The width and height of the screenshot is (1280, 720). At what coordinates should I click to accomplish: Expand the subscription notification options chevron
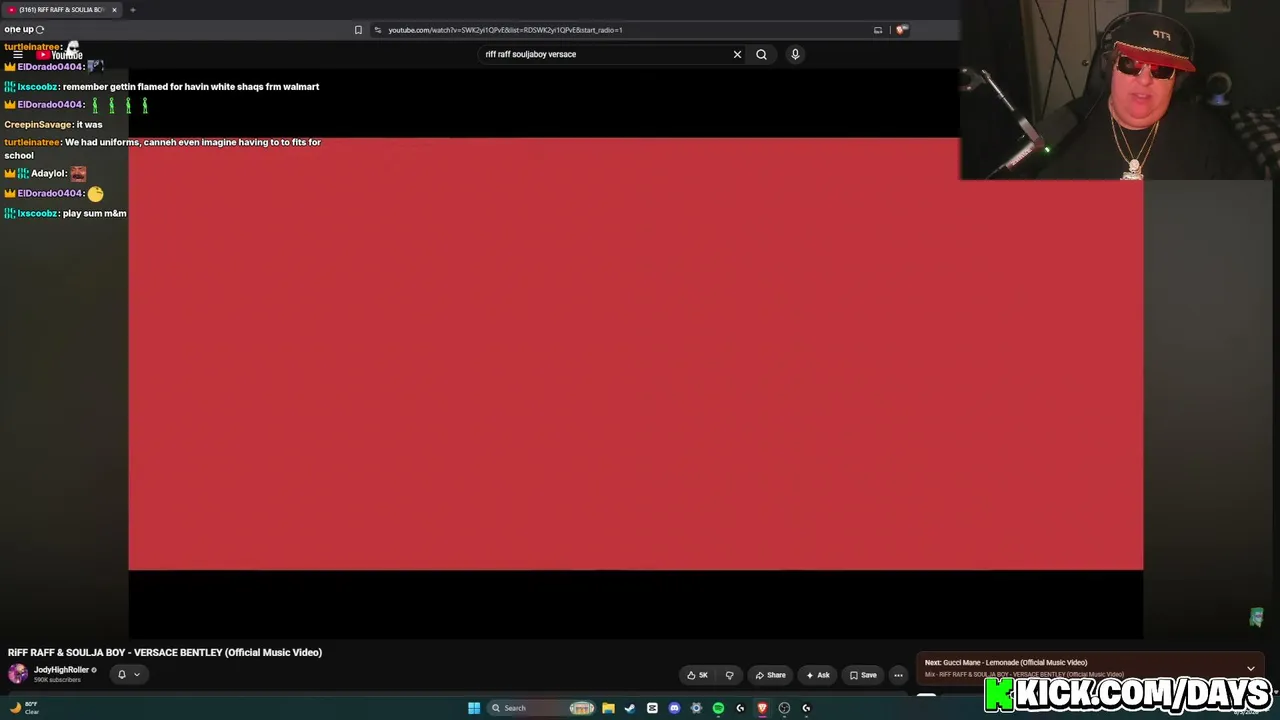137,674
